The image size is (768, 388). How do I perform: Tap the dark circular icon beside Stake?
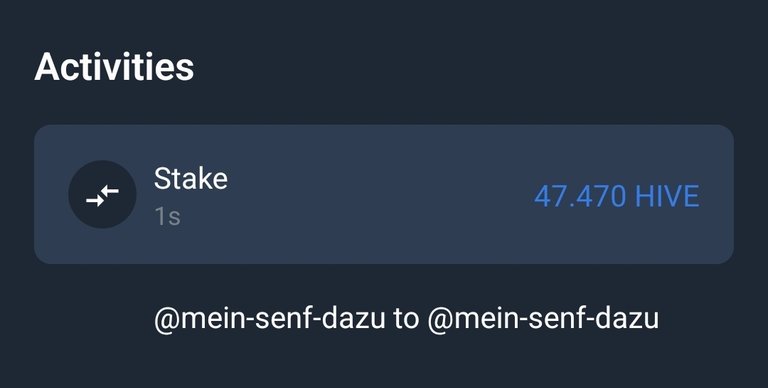point(102,194)
